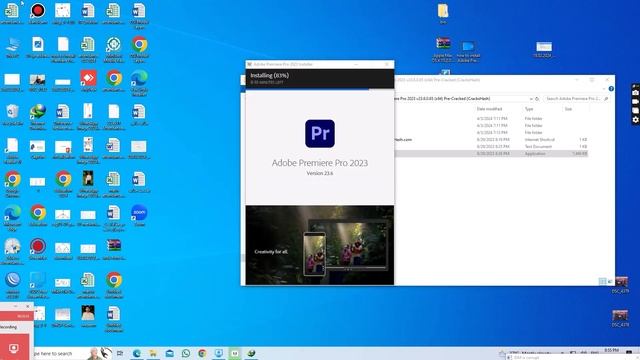Click the video camera icon in recorder sidebar
This screenshot has height=360, width=640.
point(636,102)
